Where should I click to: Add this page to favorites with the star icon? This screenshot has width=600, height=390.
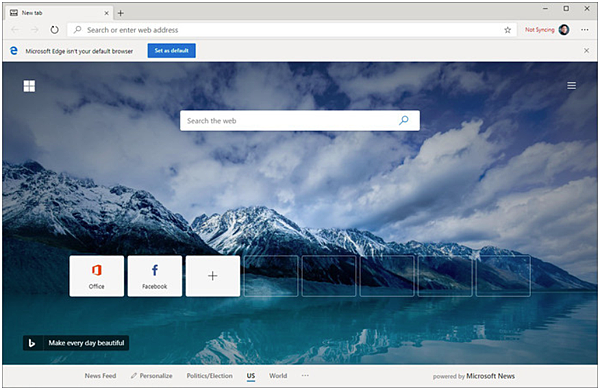coord(507,30)
